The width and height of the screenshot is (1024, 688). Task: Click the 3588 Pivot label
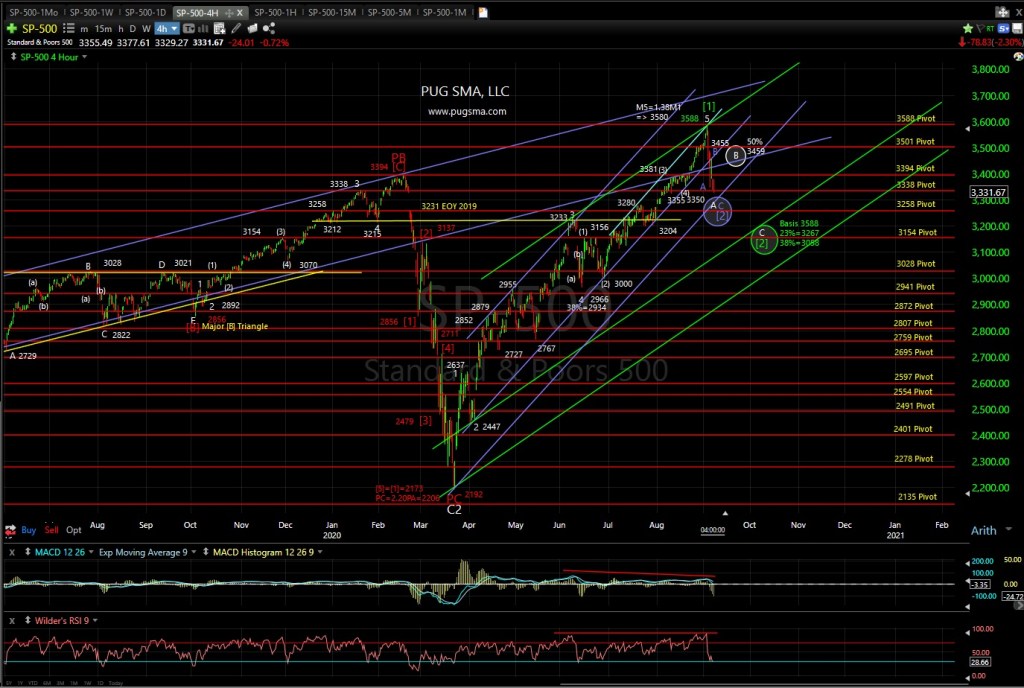[x=916, y=118]
